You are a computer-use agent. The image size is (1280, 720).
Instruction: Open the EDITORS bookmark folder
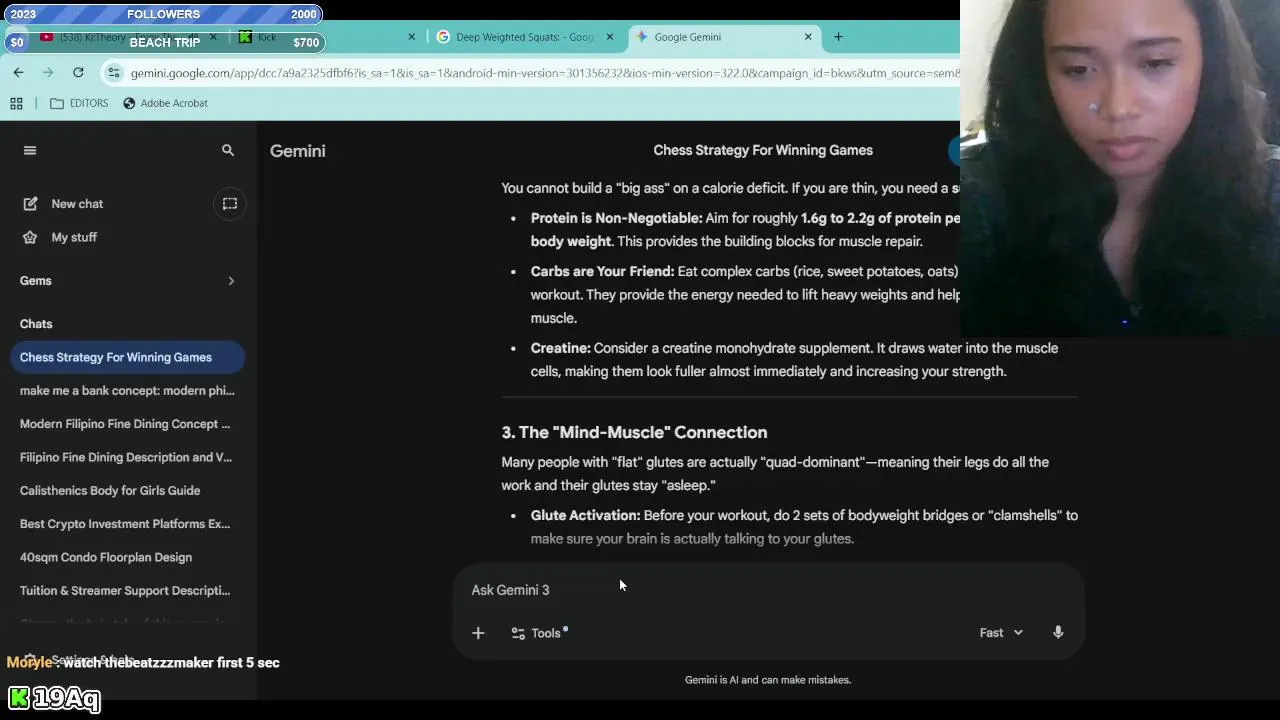79,103
